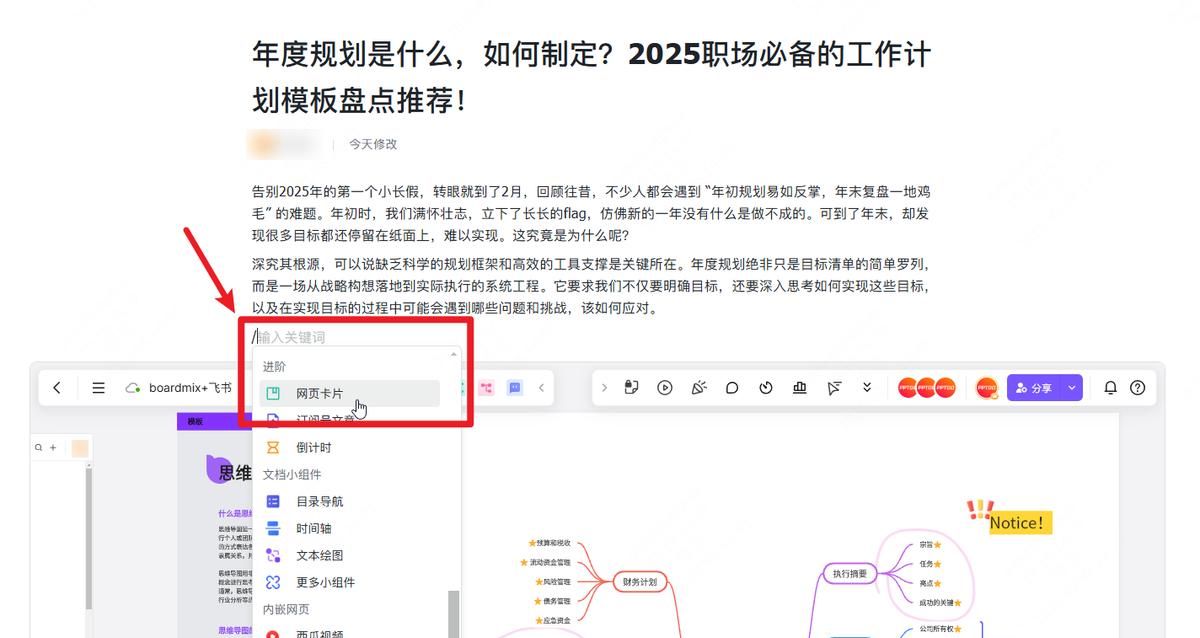Open the 分享 dropdown arrow
The height and width of the screenshot is (638, 1200).
pos(1069,388)
